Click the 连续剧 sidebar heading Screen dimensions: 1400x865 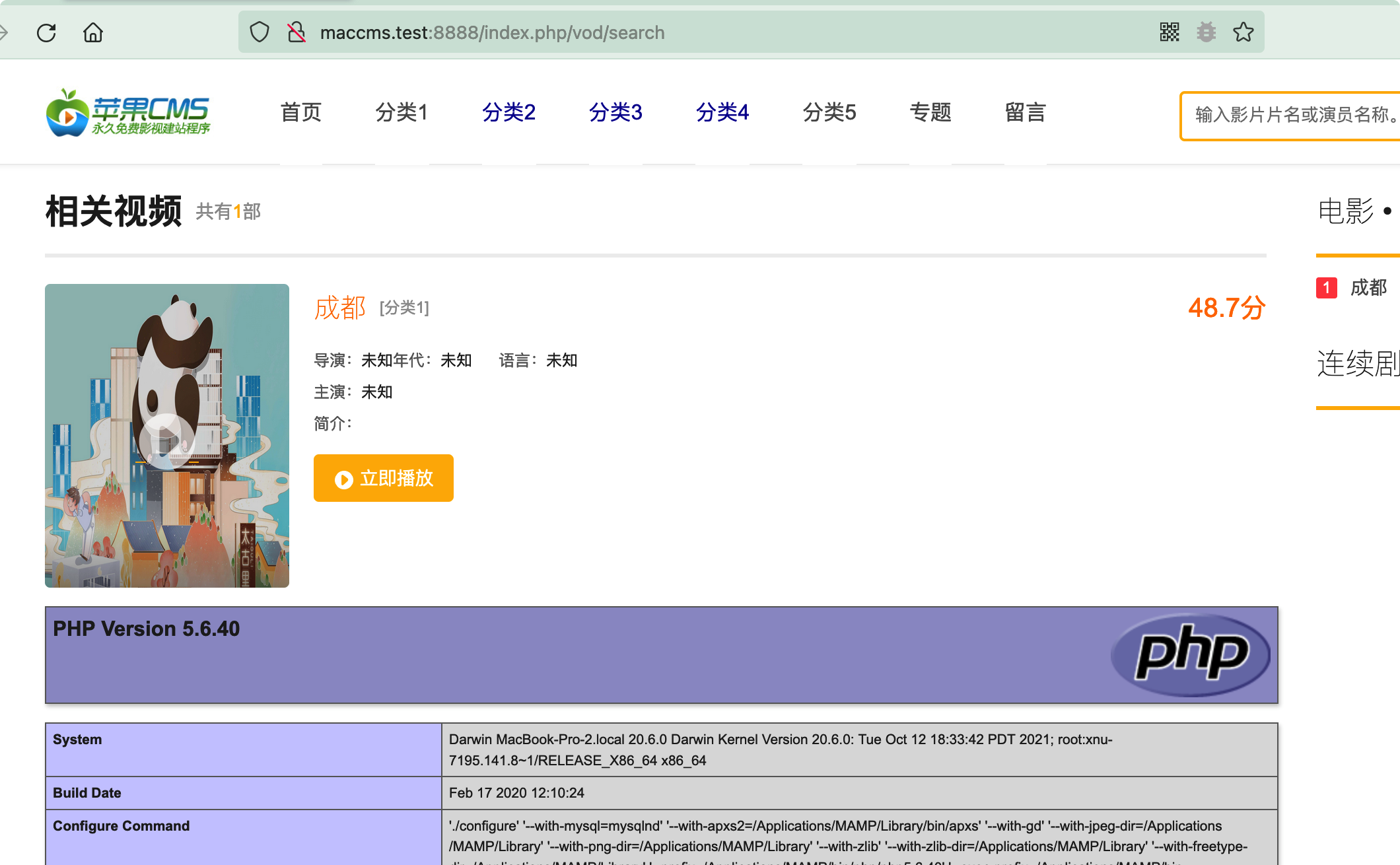click(x=1358, y=363)
